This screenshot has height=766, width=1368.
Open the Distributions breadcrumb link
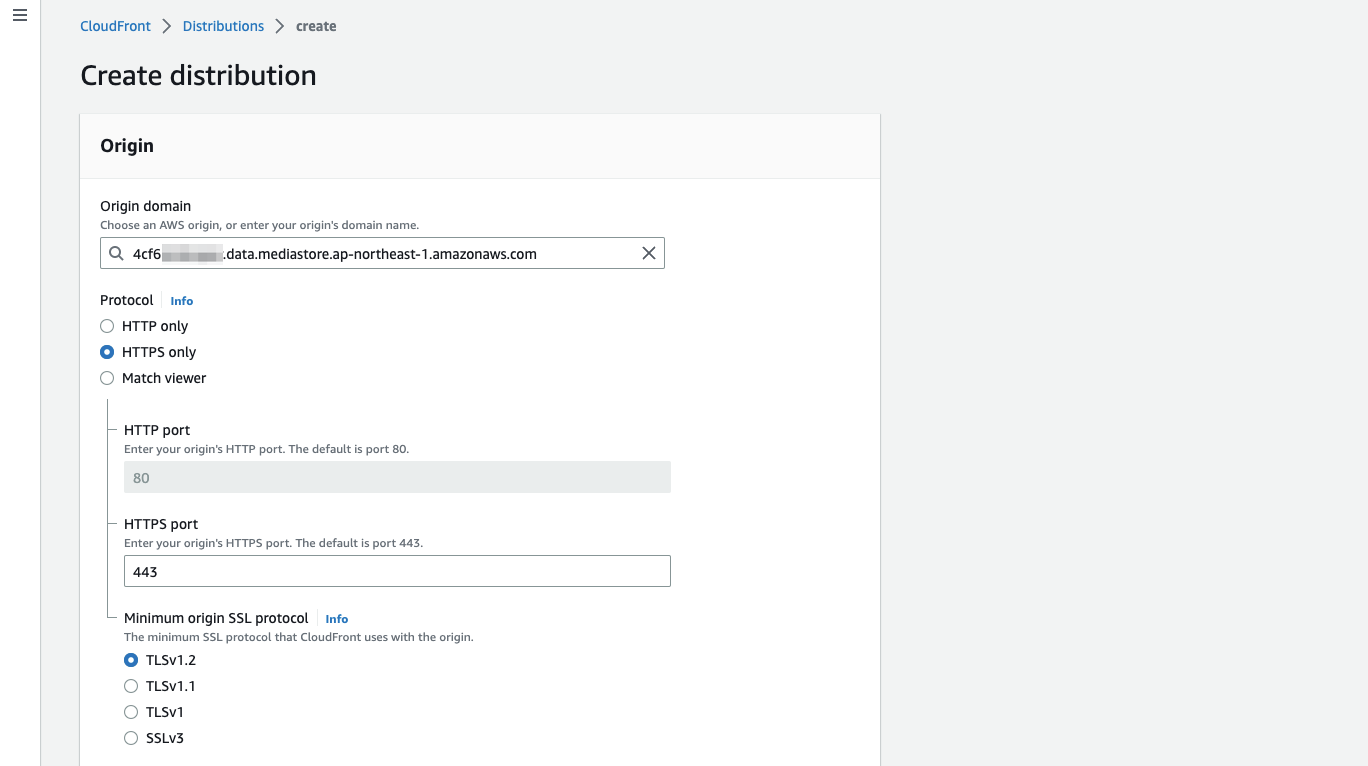pos(223,26)
